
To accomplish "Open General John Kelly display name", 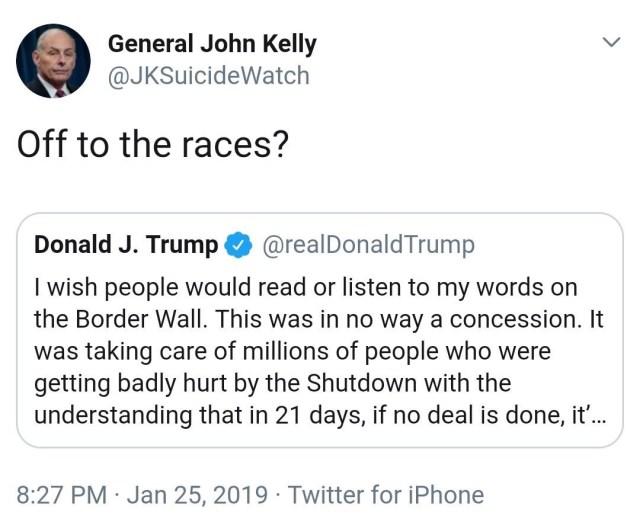I will tap(212, 44).
